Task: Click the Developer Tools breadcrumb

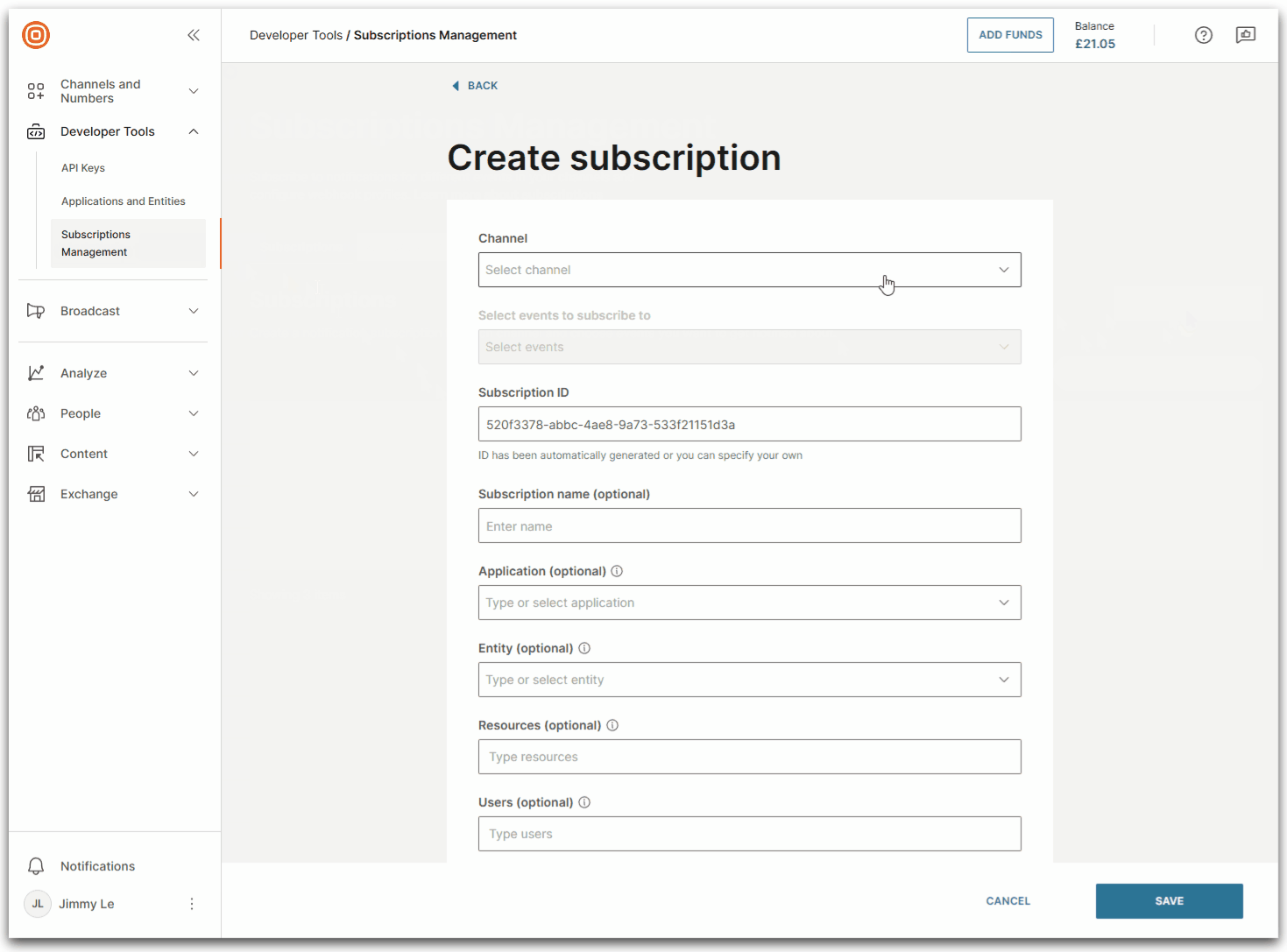Action: pos(296,35)
